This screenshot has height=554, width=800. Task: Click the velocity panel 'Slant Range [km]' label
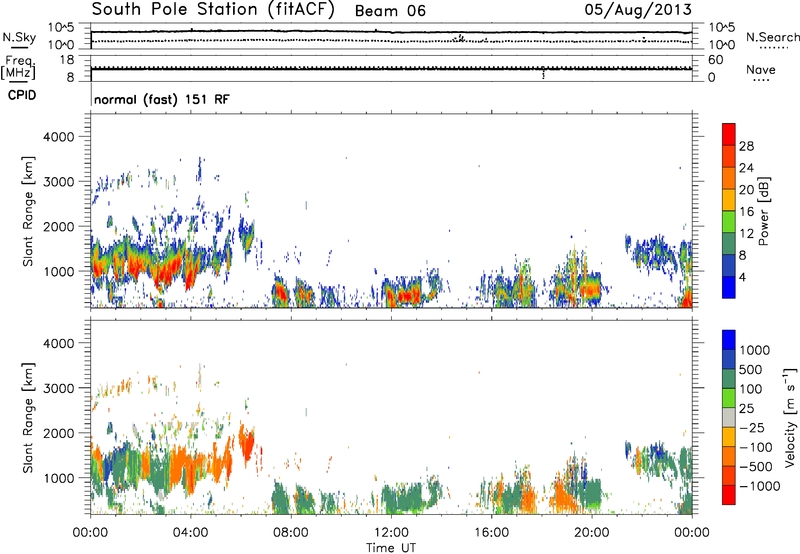[x=28, y=418]
